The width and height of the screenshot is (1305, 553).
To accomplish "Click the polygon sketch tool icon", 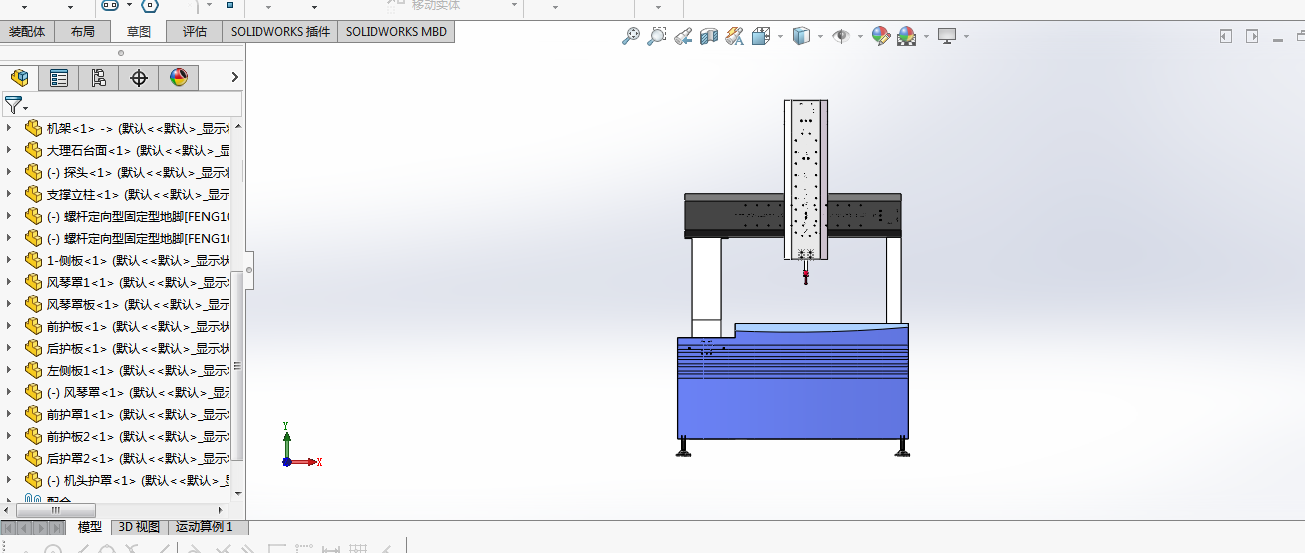I will (149, 4).
